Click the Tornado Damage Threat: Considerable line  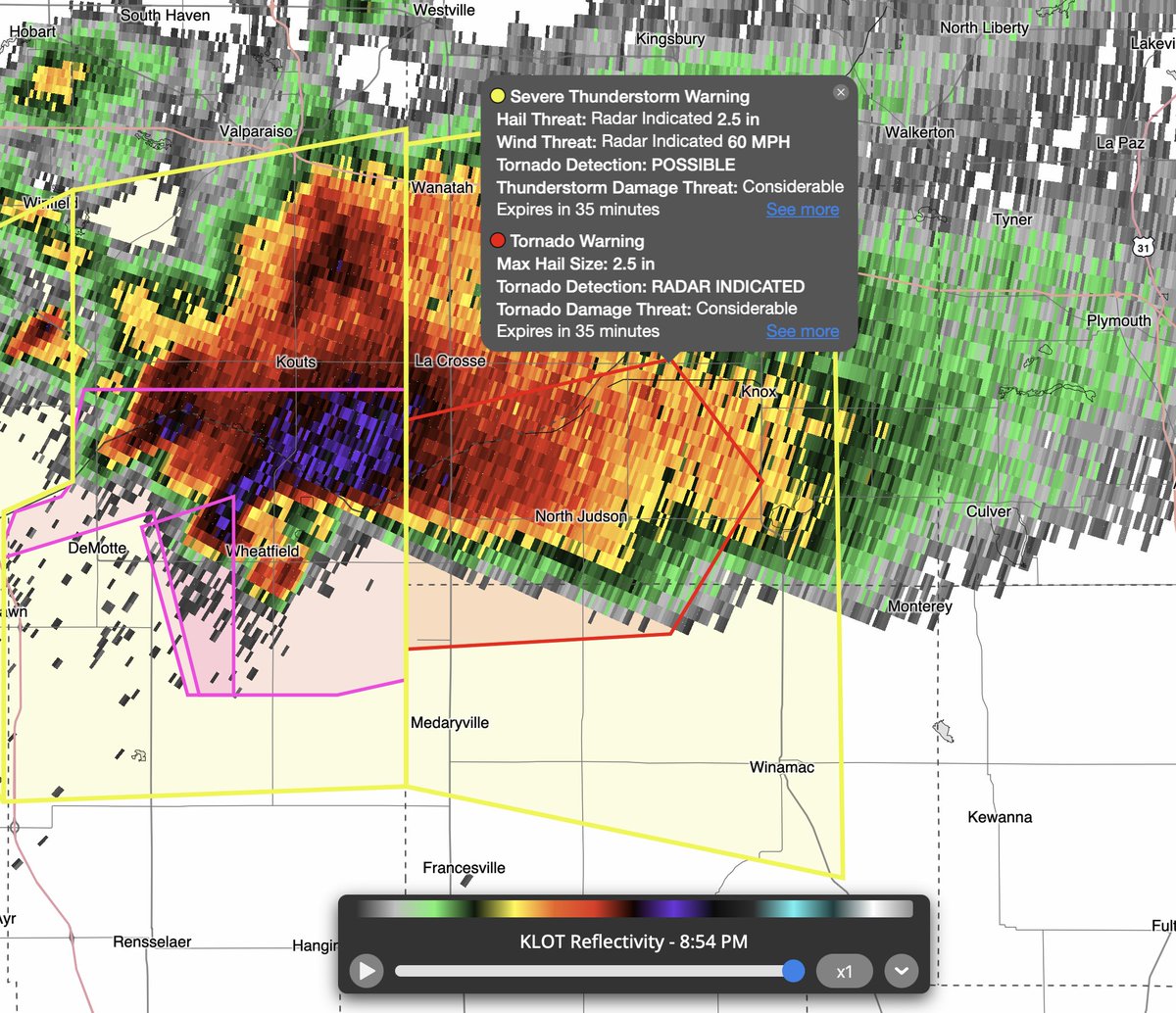647,309
